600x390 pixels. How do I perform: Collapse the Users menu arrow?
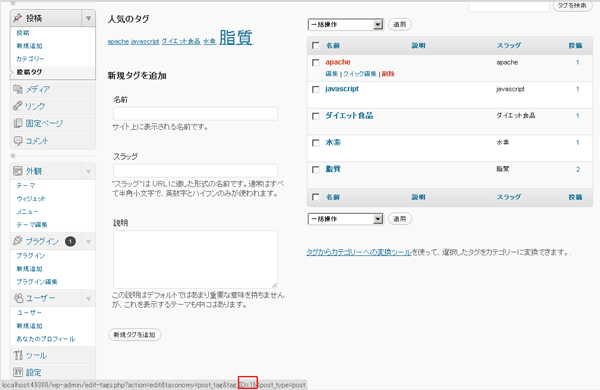coord(88,298)
